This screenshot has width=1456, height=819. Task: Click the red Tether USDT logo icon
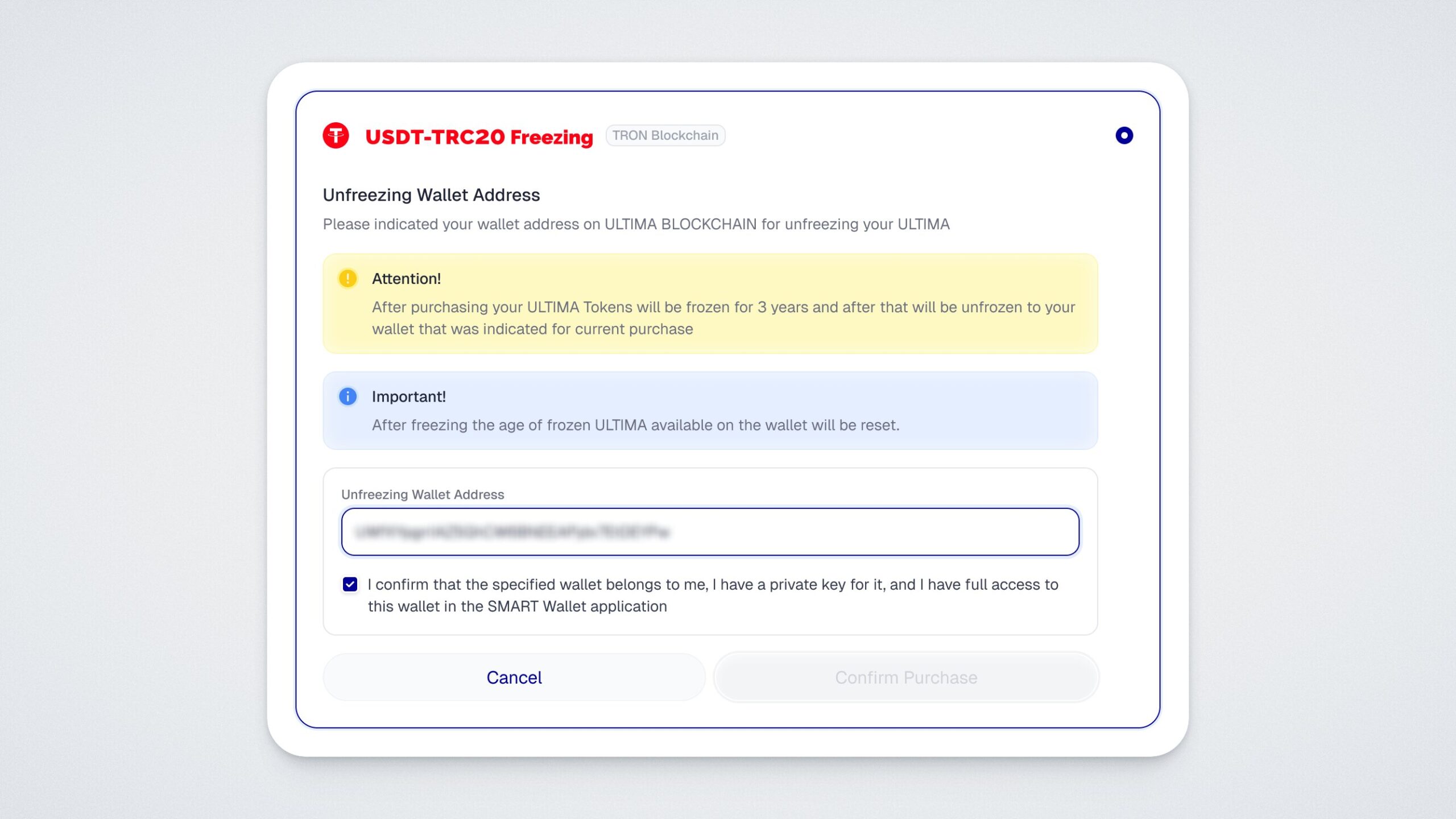(336, 136)
